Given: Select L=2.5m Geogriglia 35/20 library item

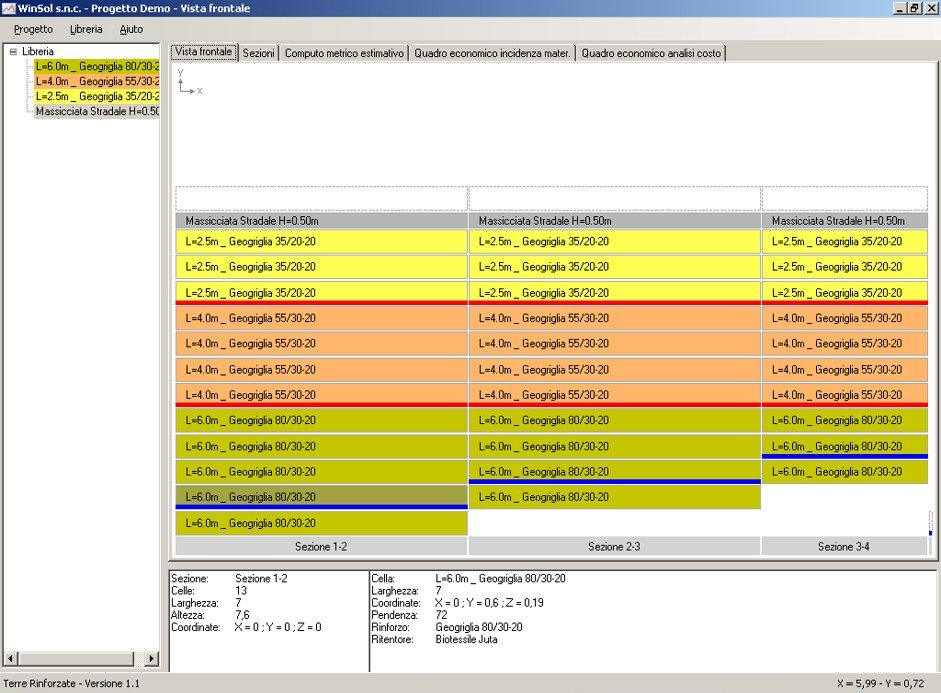Looking at the screenshot, I should tap(97, 96).
